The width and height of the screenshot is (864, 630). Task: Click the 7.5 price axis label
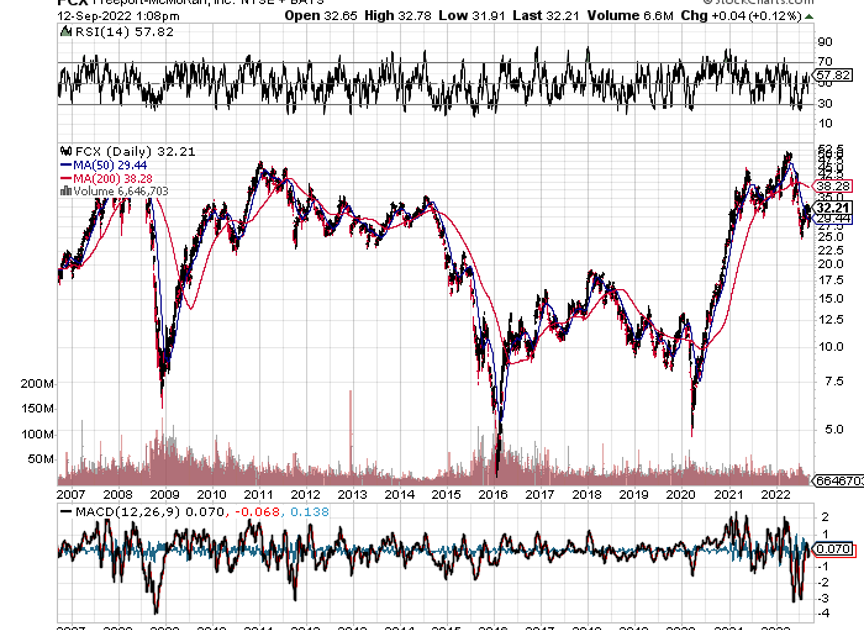click(x=834, y=381)
